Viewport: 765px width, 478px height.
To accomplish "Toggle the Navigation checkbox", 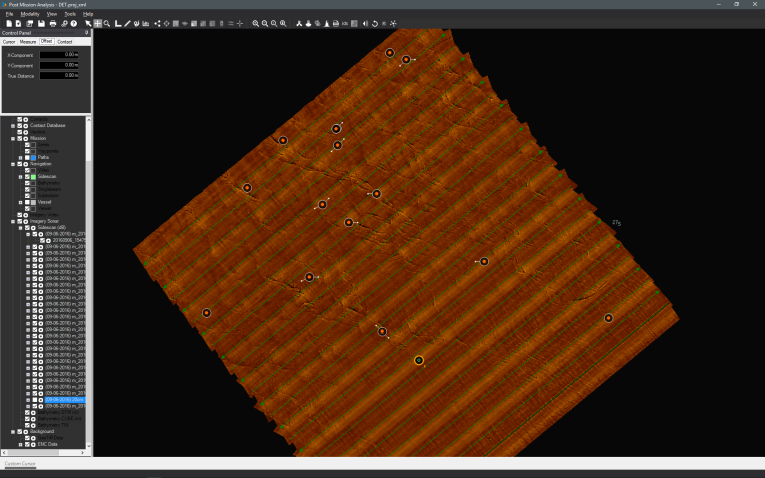I will 20,164.
